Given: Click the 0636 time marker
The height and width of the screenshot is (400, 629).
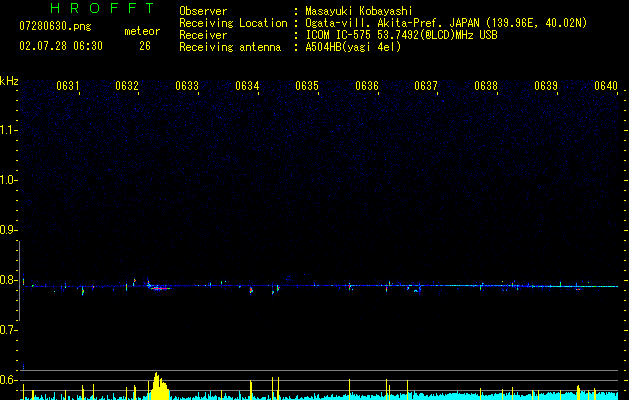Looking at the screenshot, I should pyautogui.click(x=367, y=86).
